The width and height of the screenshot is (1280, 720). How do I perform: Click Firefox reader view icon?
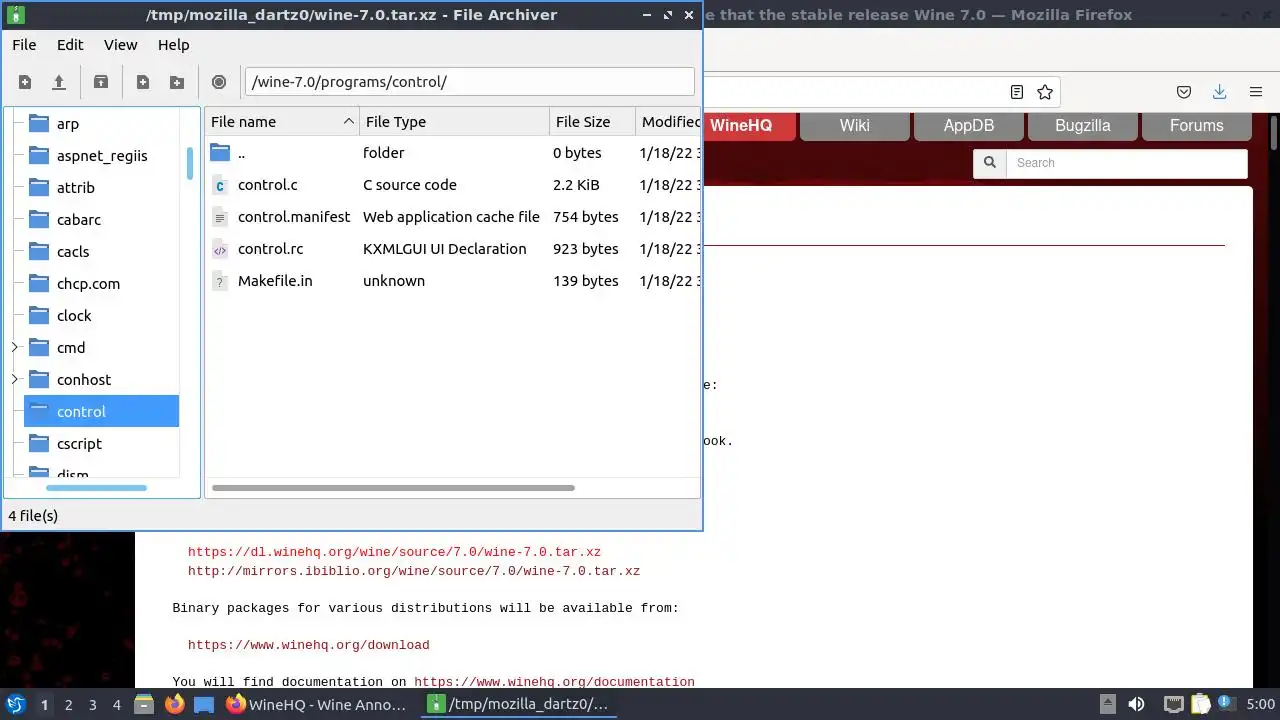1017,92
